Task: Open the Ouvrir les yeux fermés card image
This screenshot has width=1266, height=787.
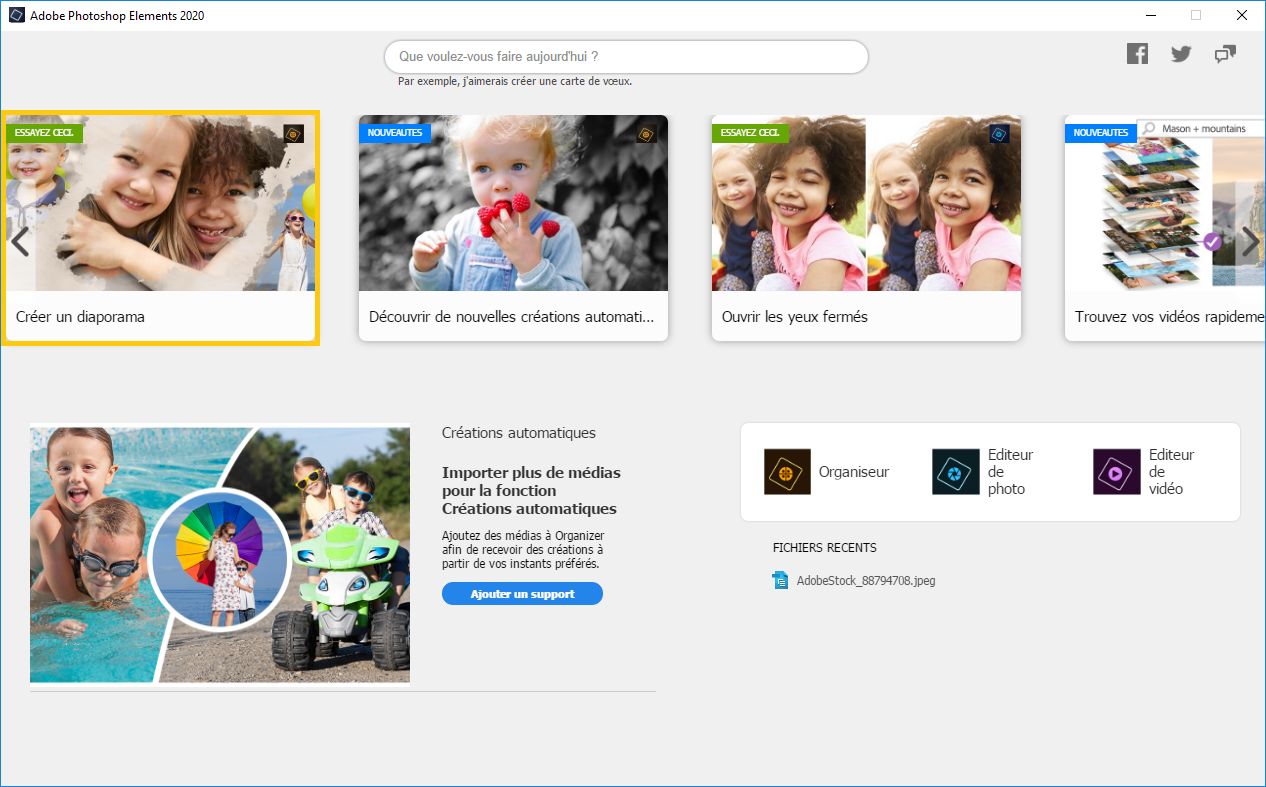Action: (x=866, y=203)
